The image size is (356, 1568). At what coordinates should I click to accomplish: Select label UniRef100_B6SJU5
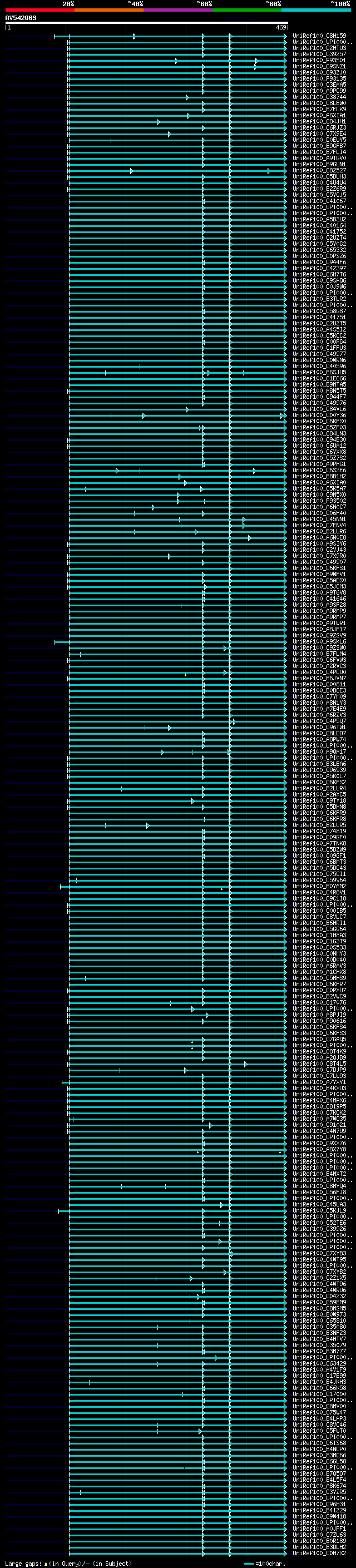319,373
